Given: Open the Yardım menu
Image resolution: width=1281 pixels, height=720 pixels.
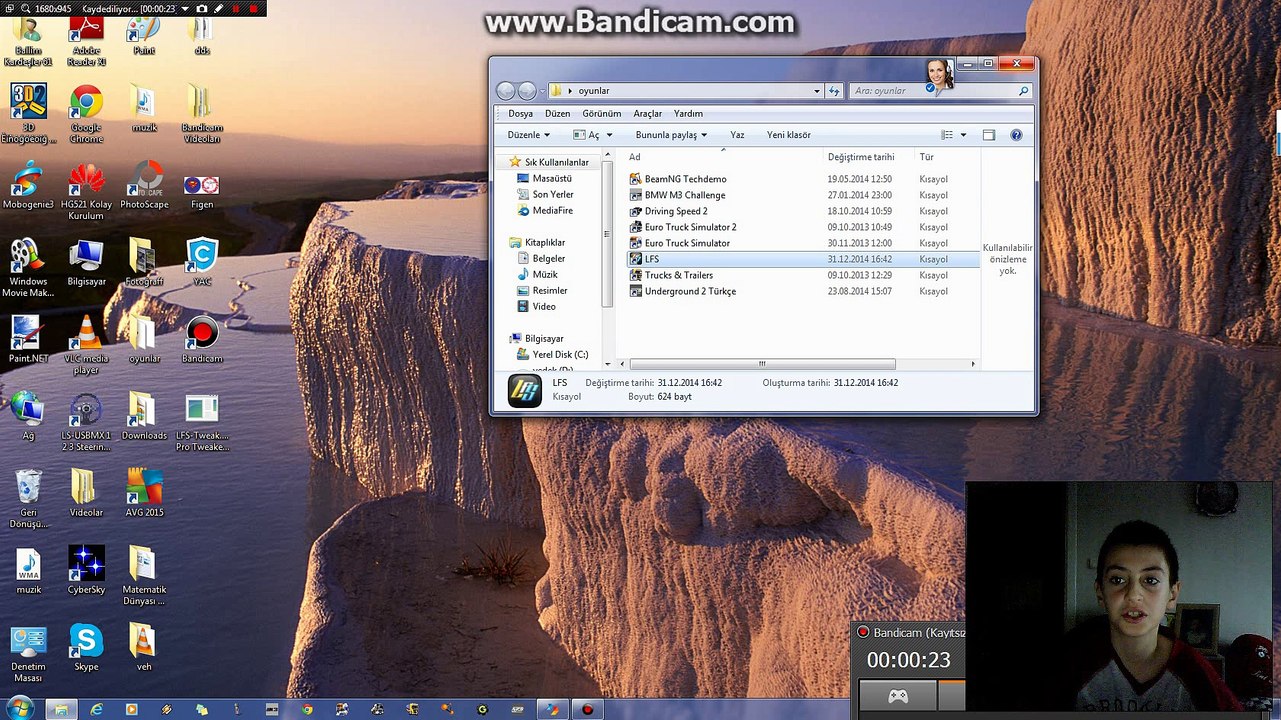Looking at the screenshot, I should coord(688,114).
